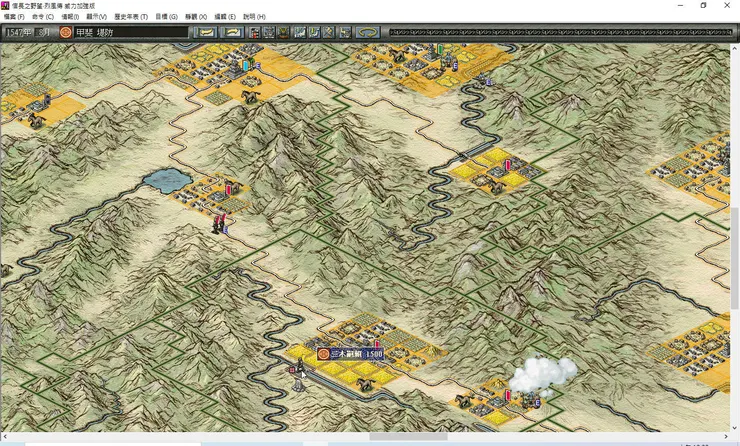This screenshot has width=740, height=446.
Task: Open the (X) menu
Action: 195,17
